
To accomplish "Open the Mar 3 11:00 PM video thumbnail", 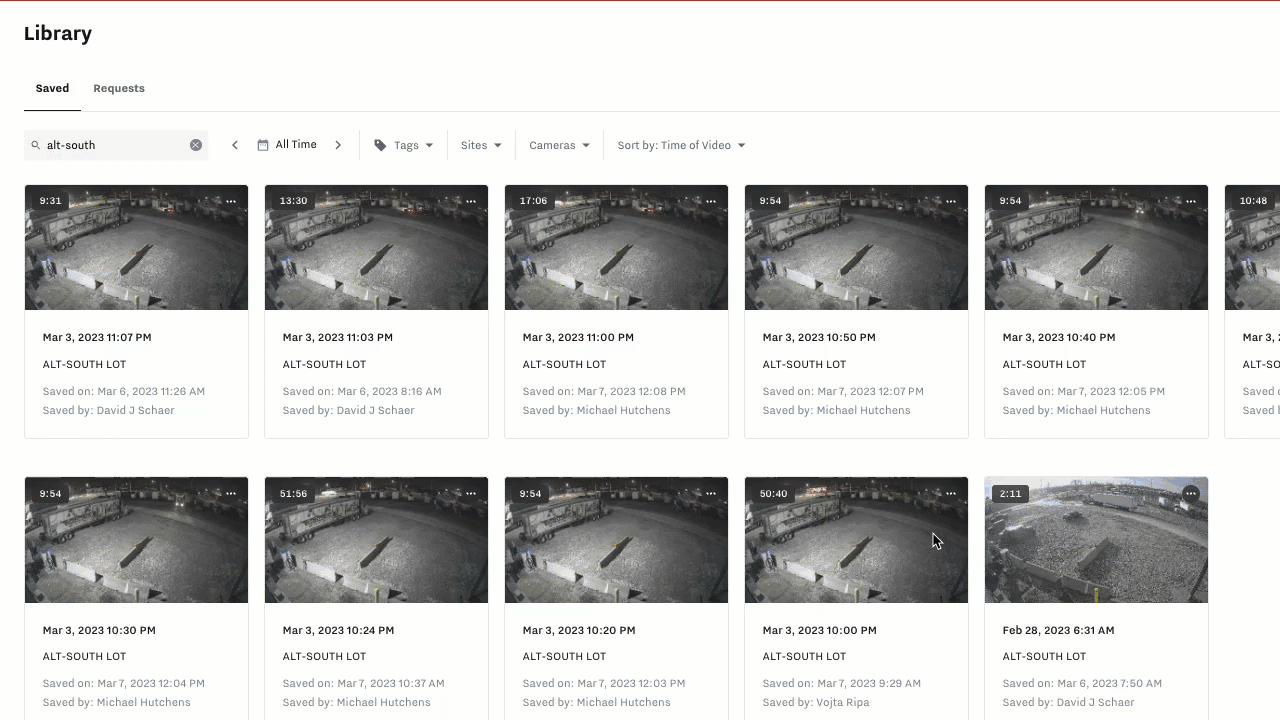I will point(616,248).
